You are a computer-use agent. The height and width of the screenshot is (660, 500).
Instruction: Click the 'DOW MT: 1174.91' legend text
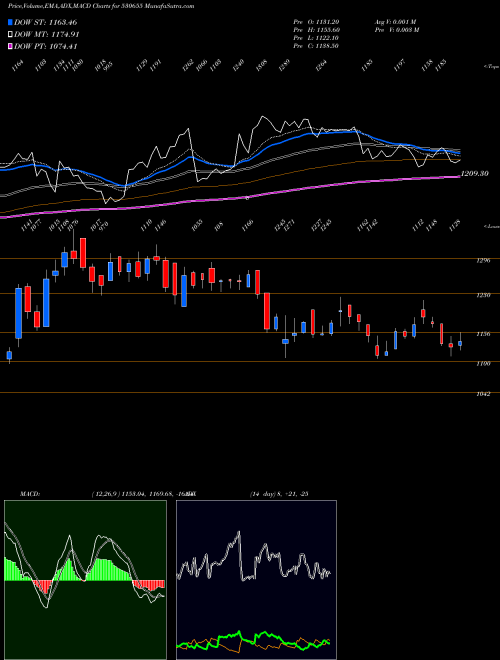[46, 35]
